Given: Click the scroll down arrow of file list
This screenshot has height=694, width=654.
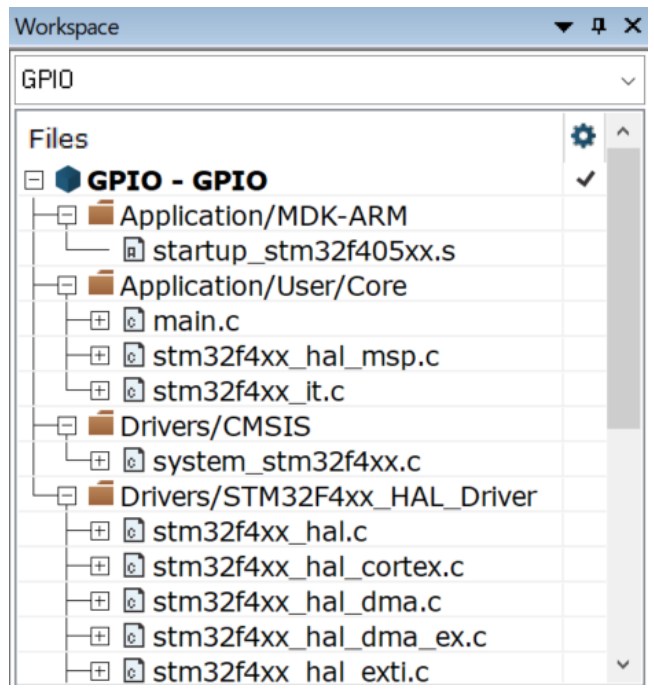Looking at the screenshot, I should click(x=623, y=663).
